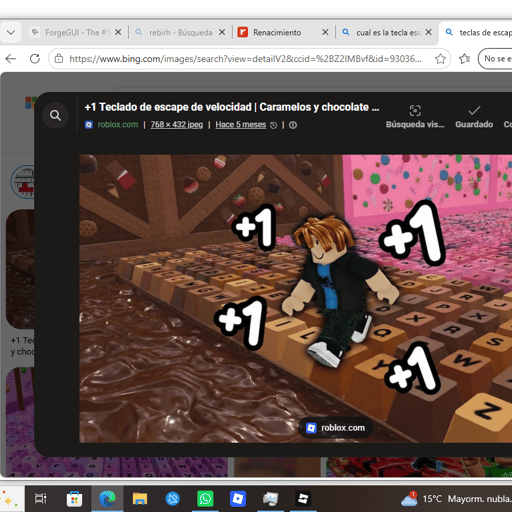This screenshot has height=512, width=512.
Task: Reload the page with refresh icon
Action: 35,59
